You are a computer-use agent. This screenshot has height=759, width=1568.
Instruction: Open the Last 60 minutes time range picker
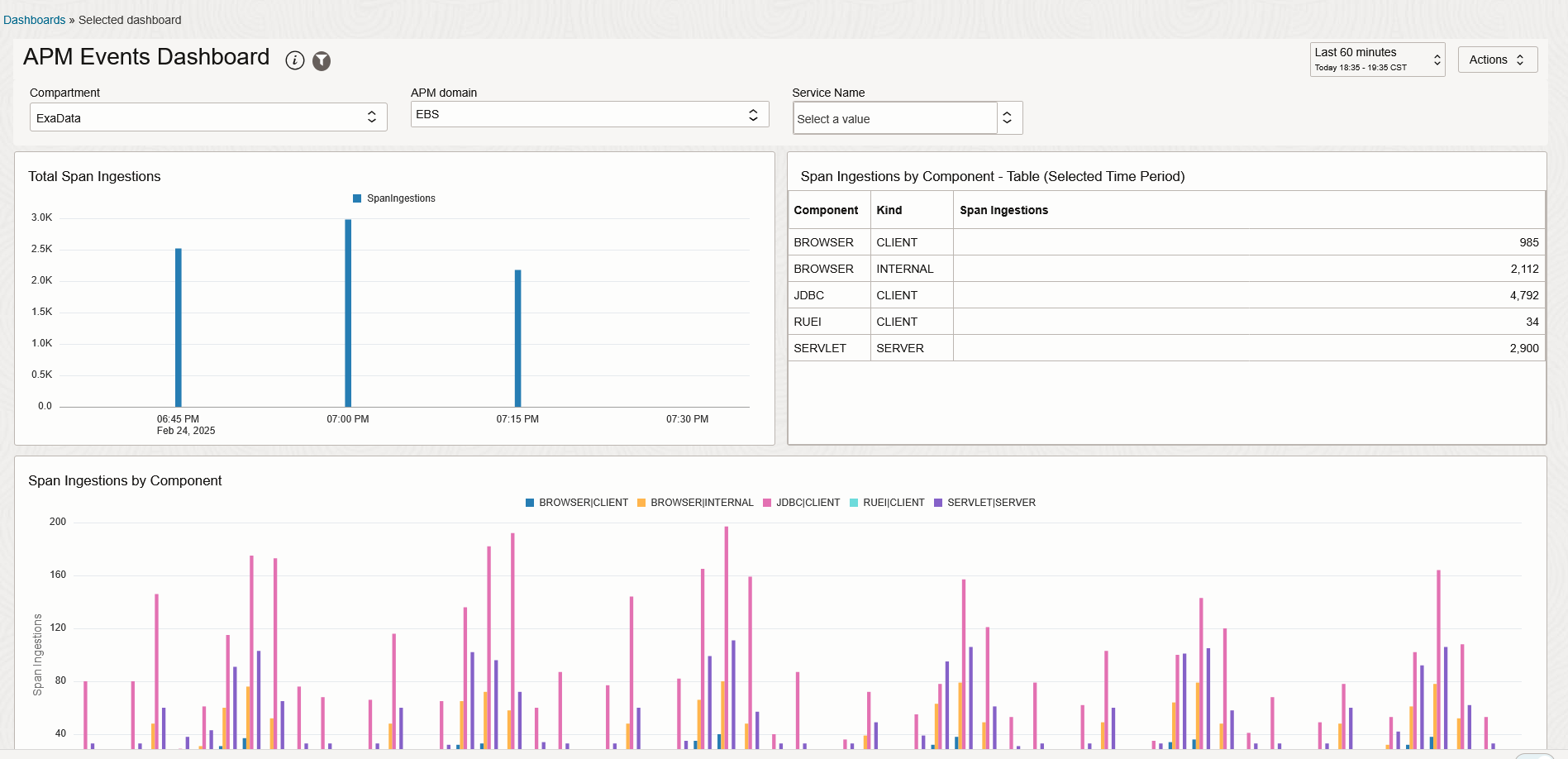tap(1376, 59)
